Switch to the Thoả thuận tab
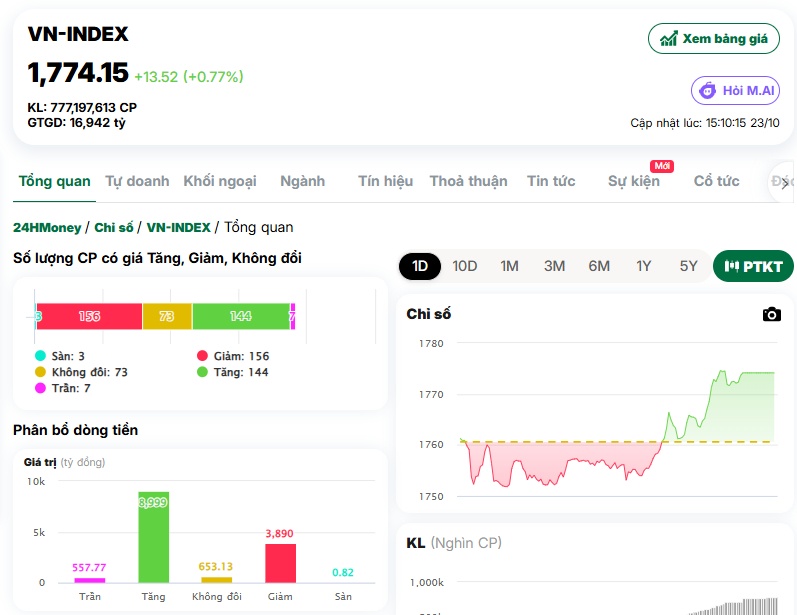The height and width of the screenshot is (615, 797). pyautogui.click(x=468, y=181)
